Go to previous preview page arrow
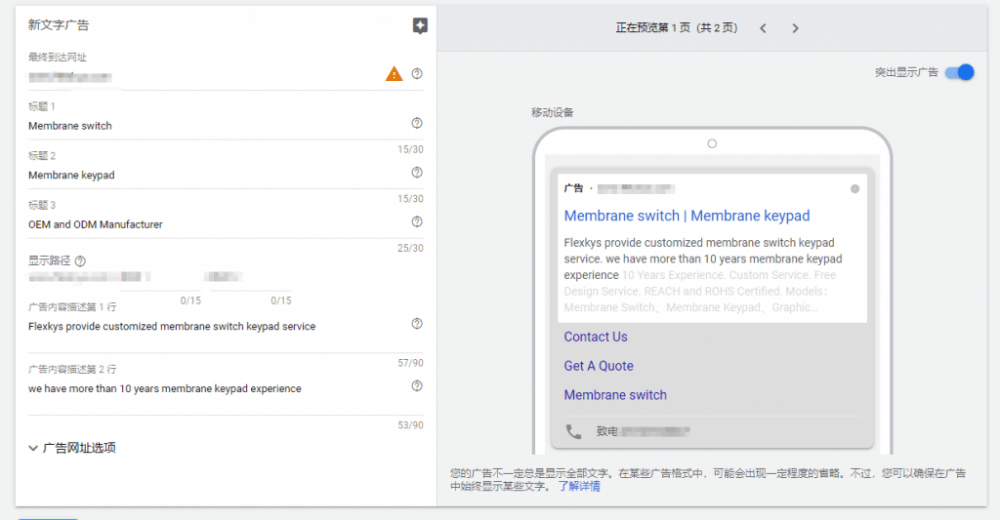The width and height of the screenshot is (1000, 520). tap(763, 28)
